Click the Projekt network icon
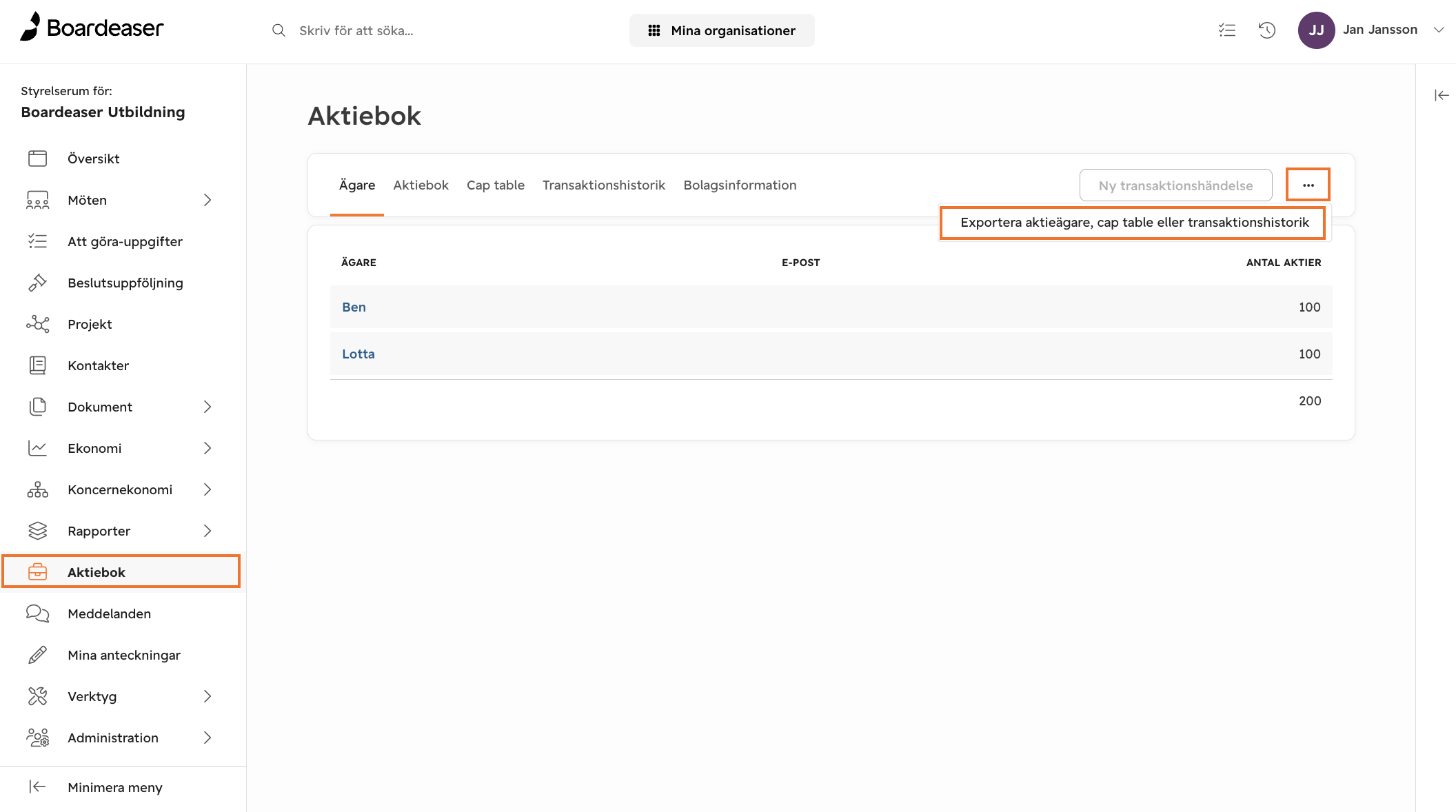Image resolution: width=1456 pixels, height=812 pixels. [x=37, y=324]
